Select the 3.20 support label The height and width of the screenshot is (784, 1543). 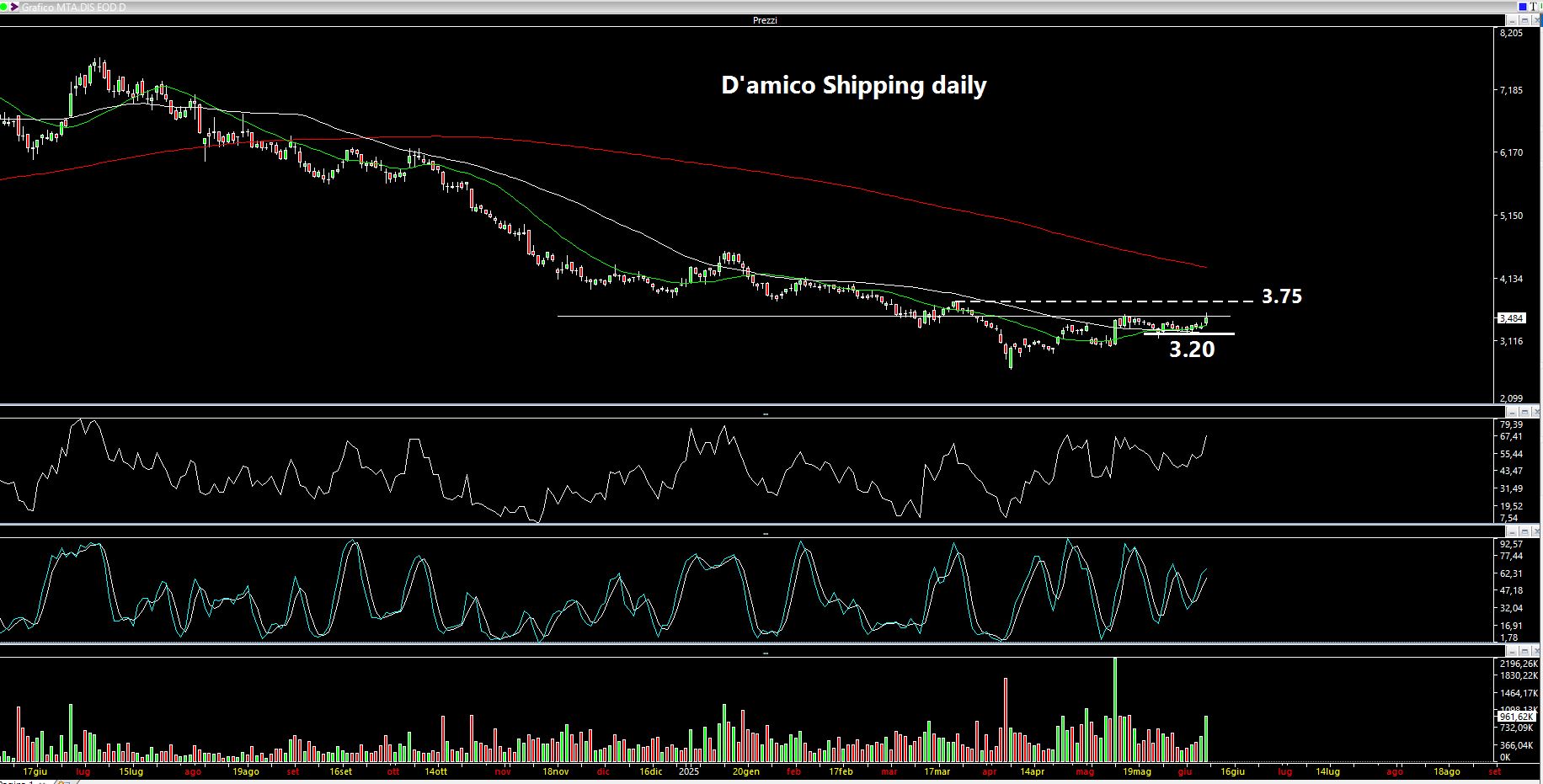1192,349
